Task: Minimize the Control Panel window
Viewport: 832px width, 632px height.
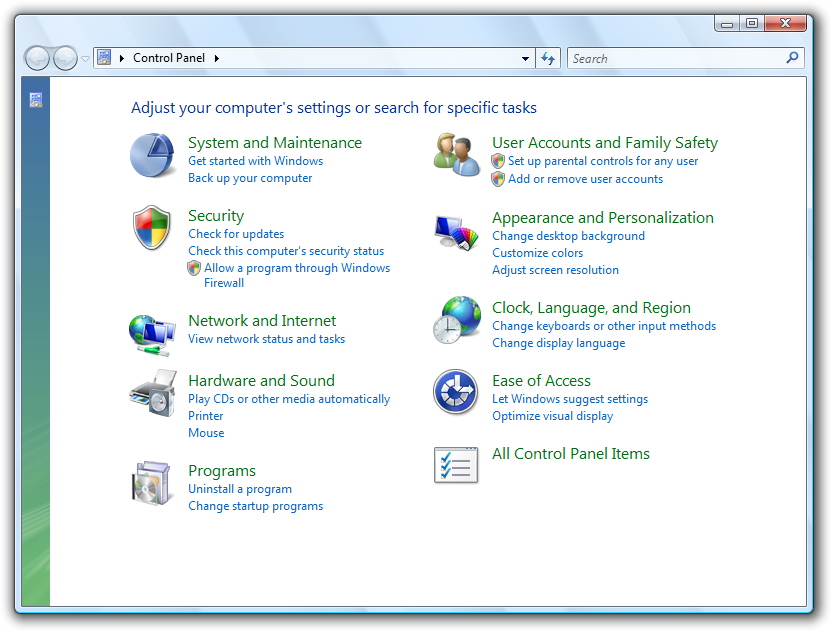Action: click(x=727, y=23)
